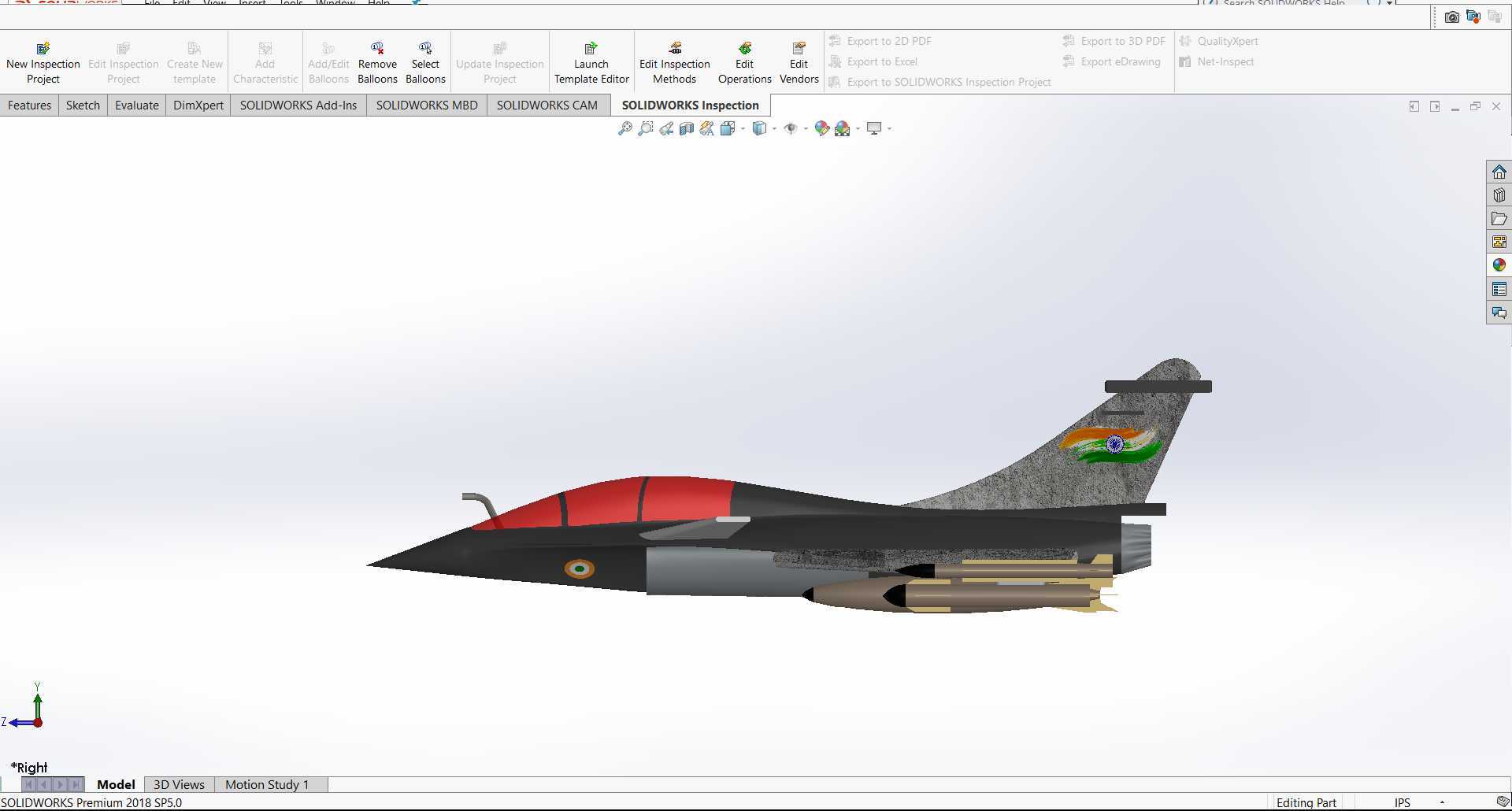Click the IPS unit system indicator
1512x811 pixels.
point(1403,802)
